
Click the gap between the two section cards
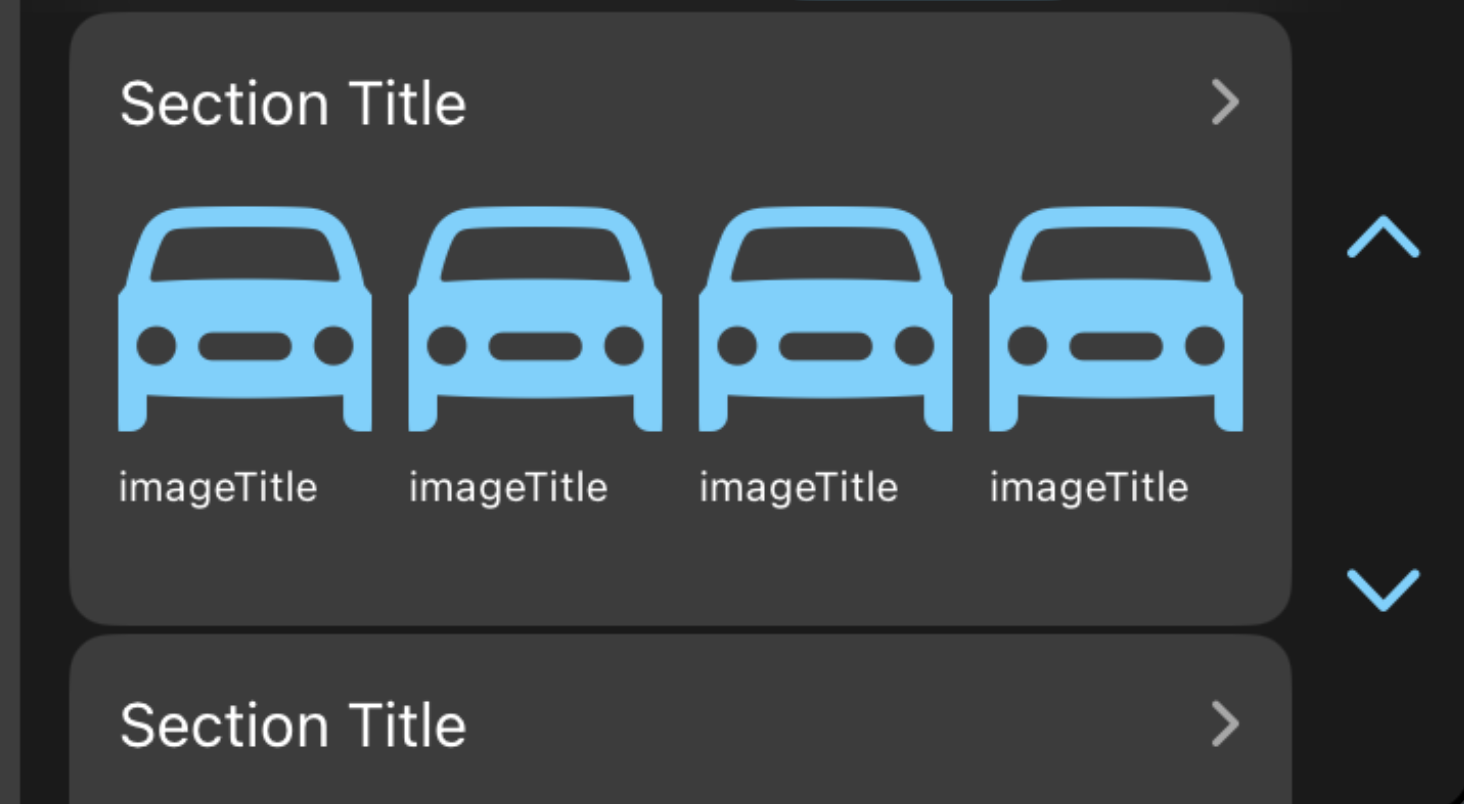coord(680,630)
